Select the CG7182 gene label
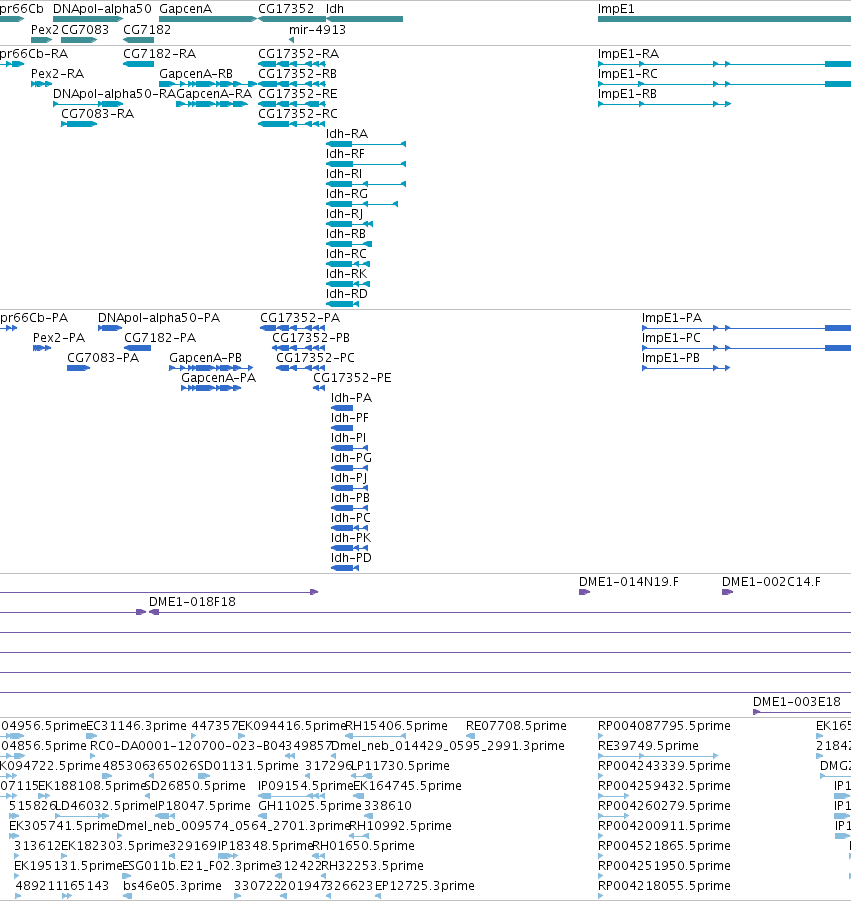The width and height of the screenshot is (851, 901). click(147, 30)
